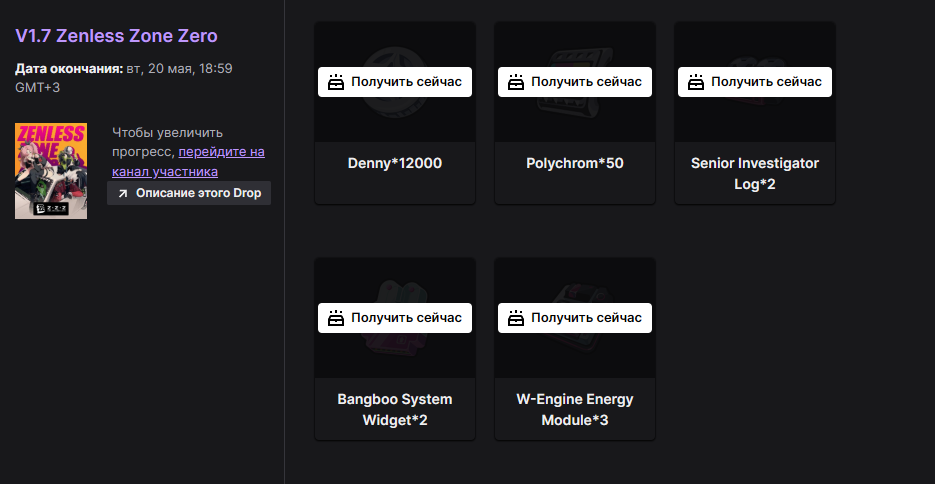Select the 'Polychrom*50' reward name
Viewport: 935px width, 484px height.
point(575,163)
